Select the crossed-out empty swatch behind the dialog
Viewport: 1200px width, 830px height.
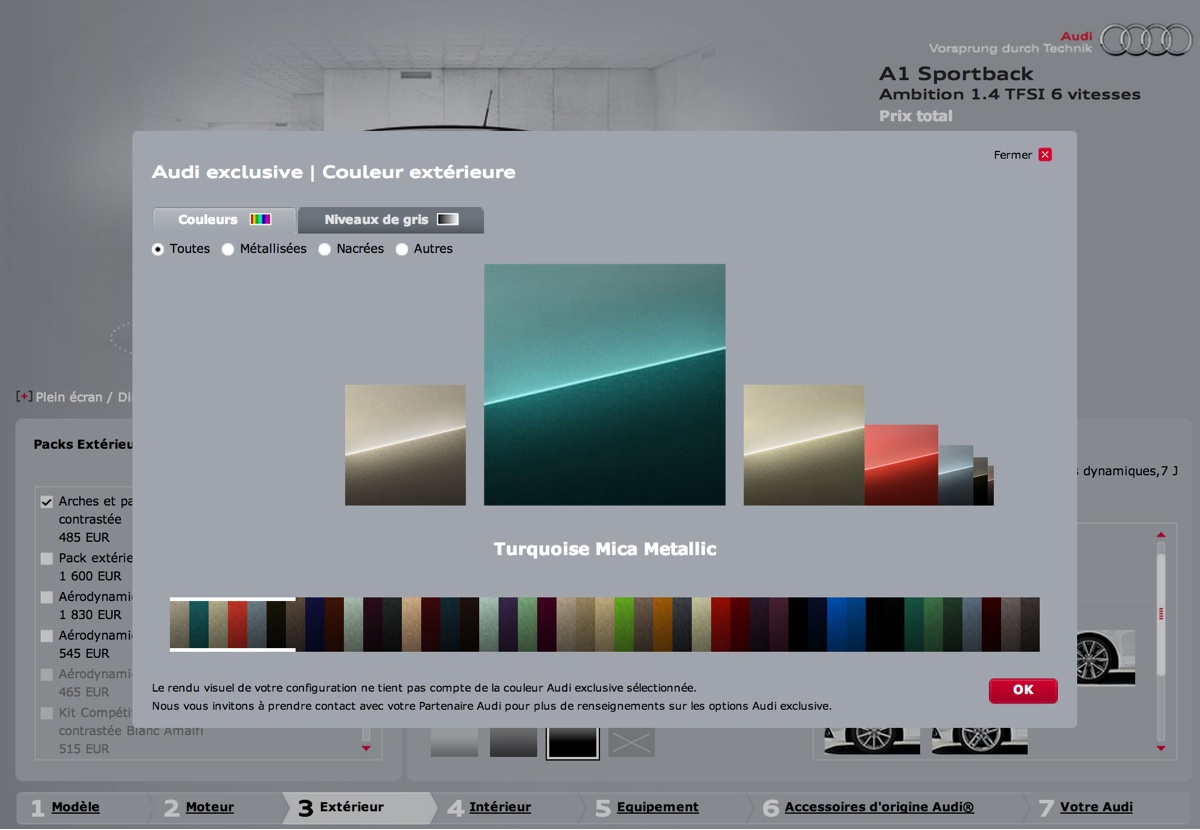632,742
